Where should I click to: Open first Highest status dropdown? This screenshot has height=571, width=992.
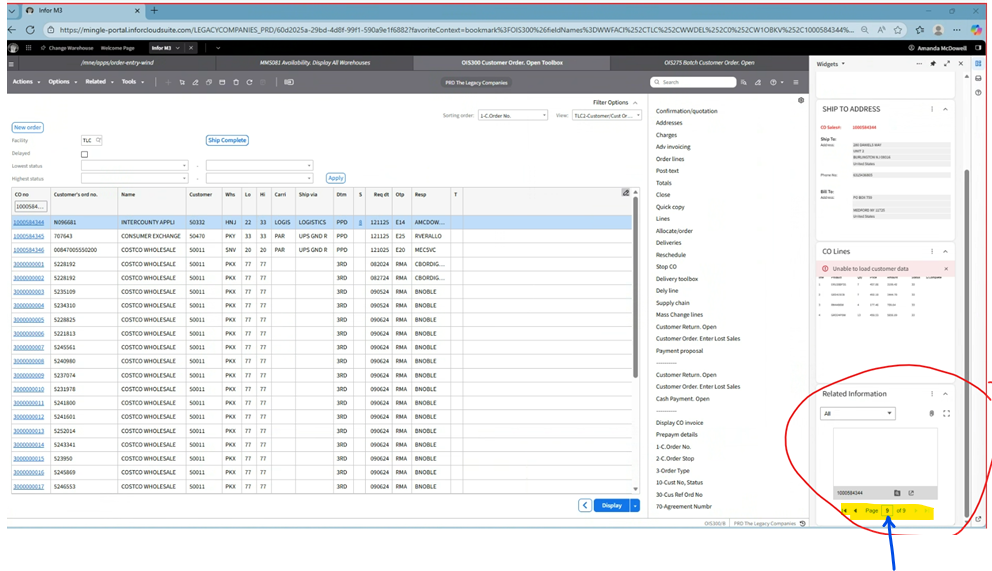134,178
